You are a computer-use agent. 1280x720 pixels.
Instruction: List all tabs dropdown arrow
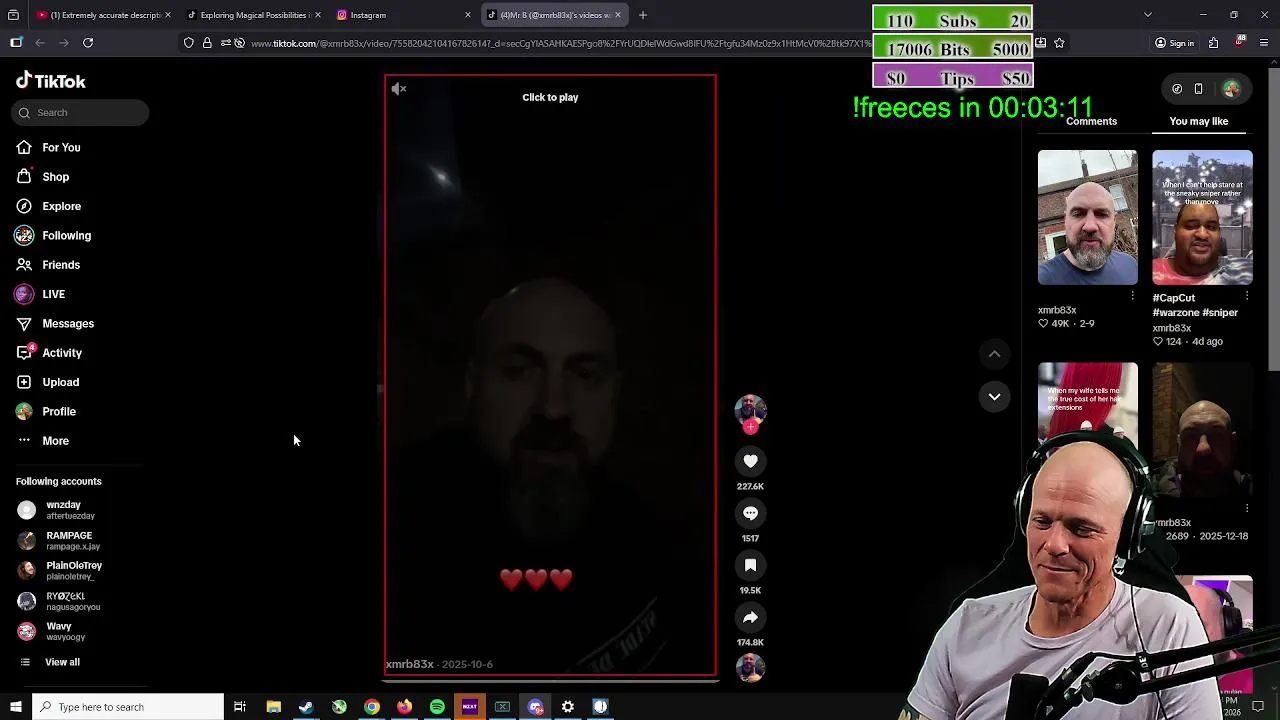(x=1147, y=15)
